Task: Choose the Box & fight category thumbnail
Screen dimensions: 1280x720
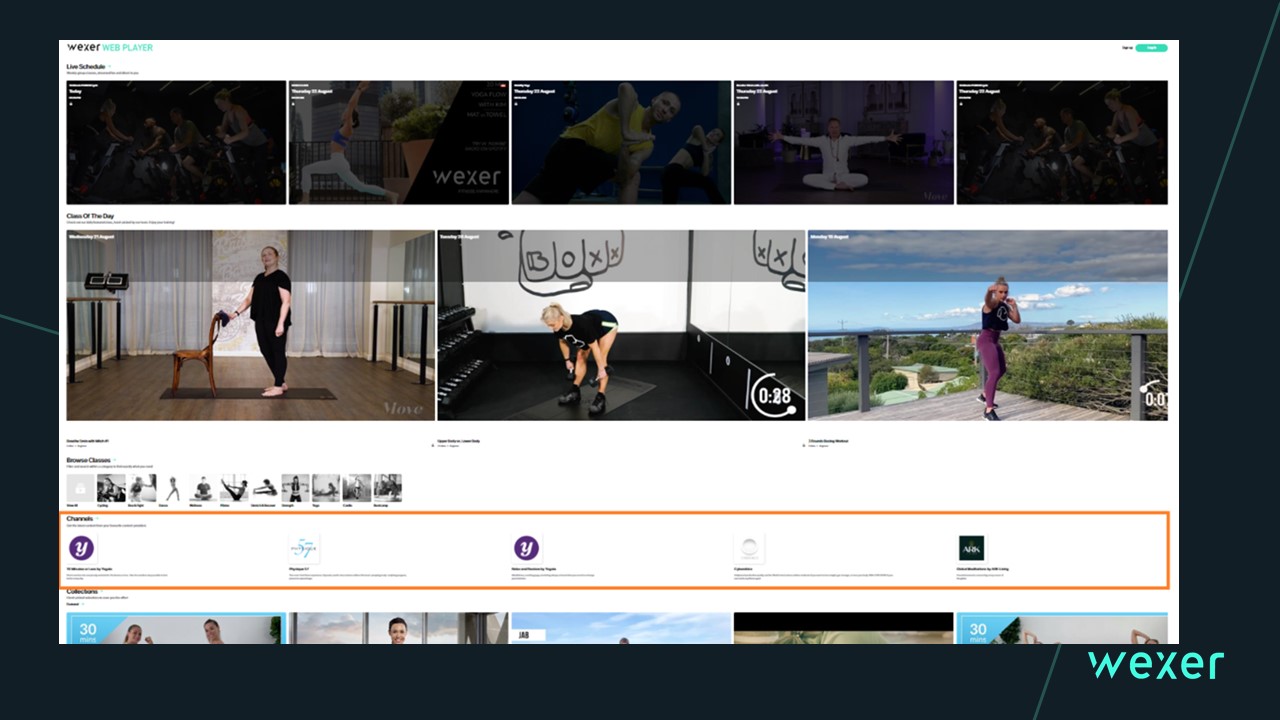Action: click(142, 488)
